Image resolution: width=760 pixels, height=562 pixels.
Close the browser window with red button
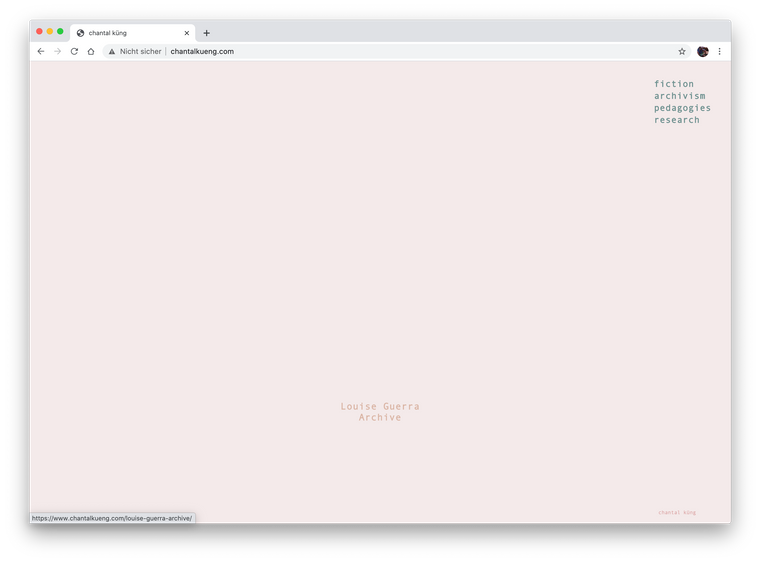click(x=40, y=32)
